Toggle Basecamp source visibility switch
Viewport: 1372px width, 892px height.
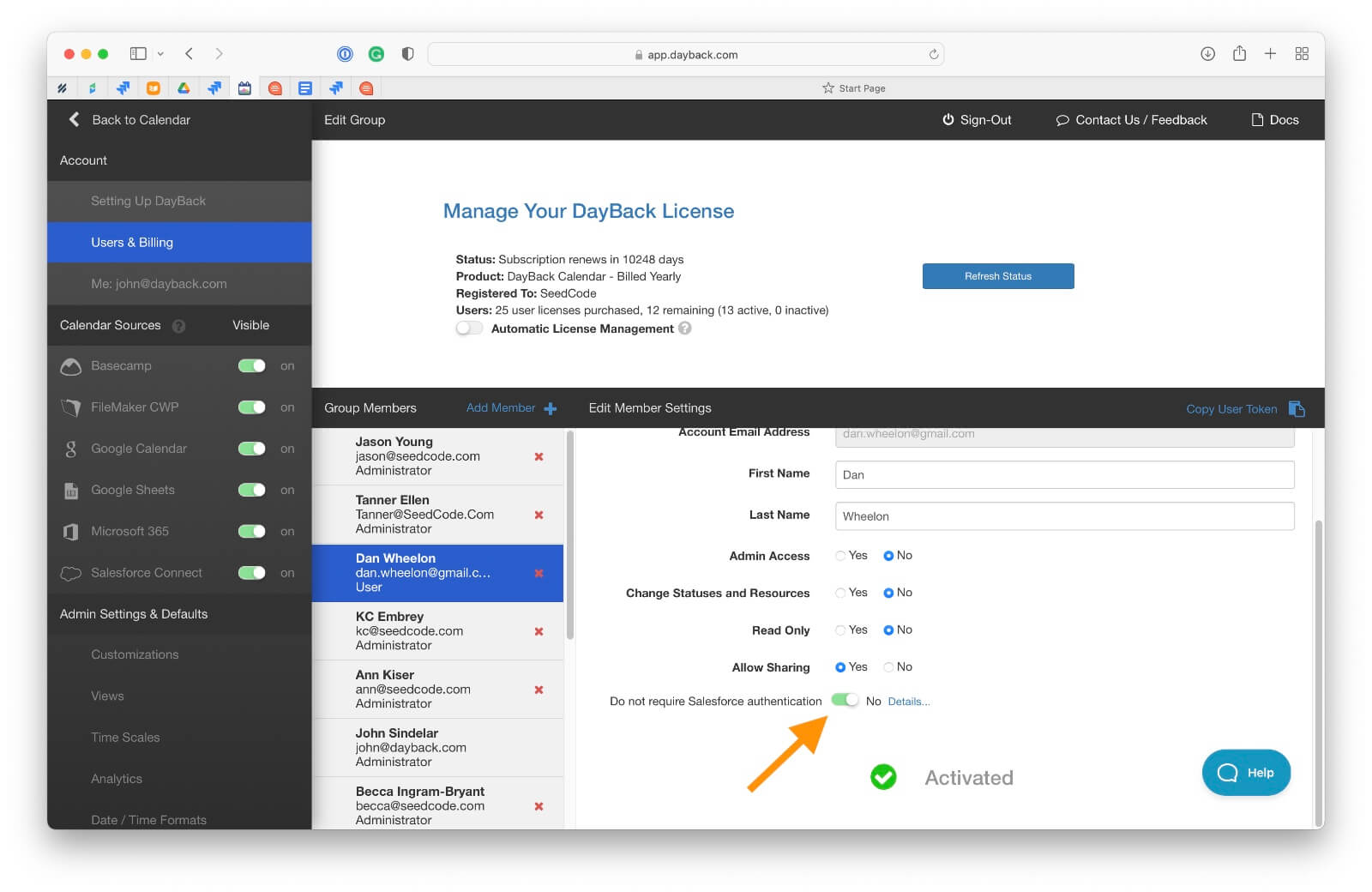252,366
